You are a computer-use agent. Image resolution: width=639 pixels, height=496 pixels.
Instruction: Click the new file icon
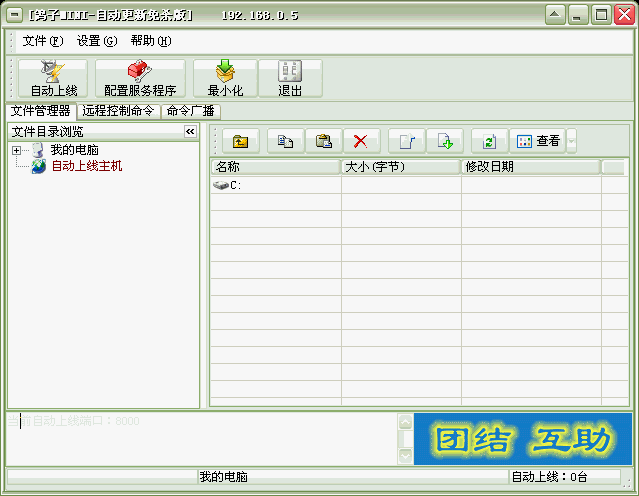(406, 141)
